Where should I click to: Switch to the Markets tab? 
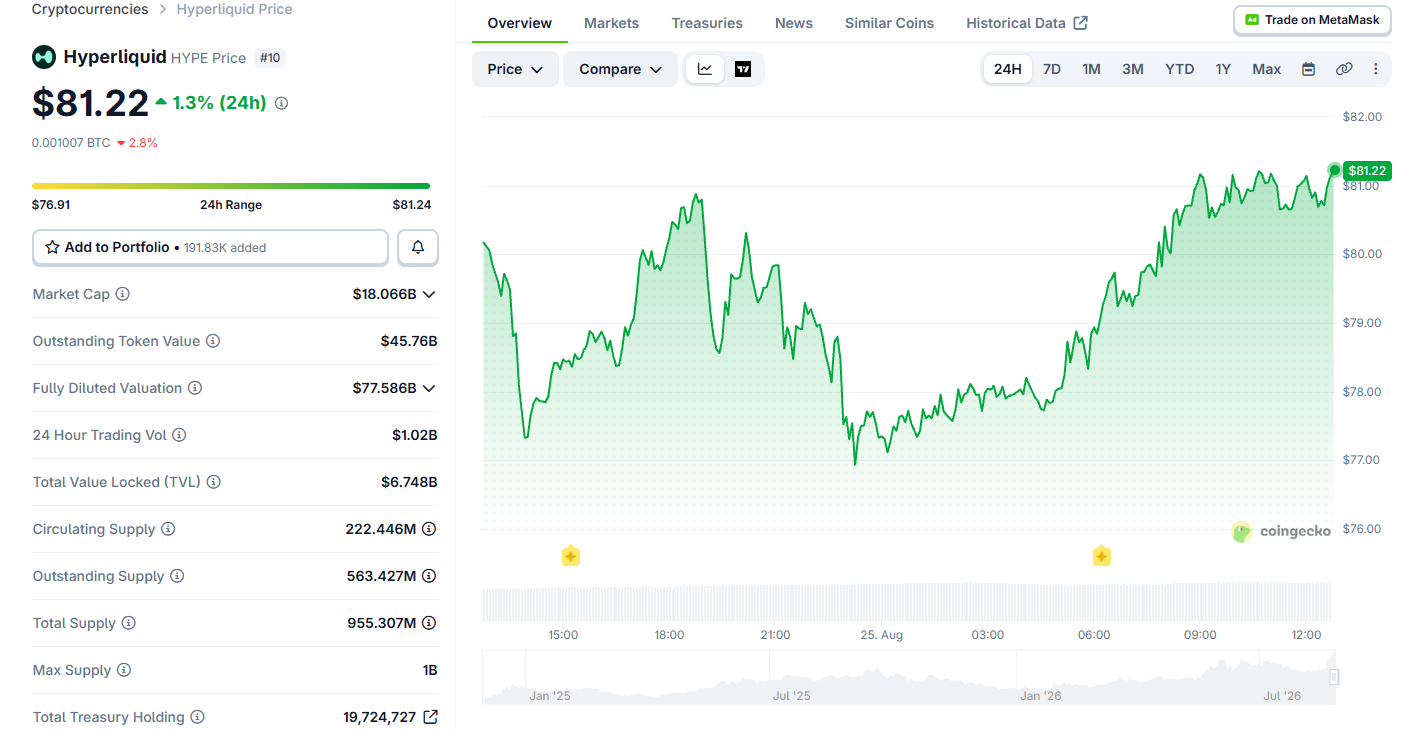coord(612,23)
